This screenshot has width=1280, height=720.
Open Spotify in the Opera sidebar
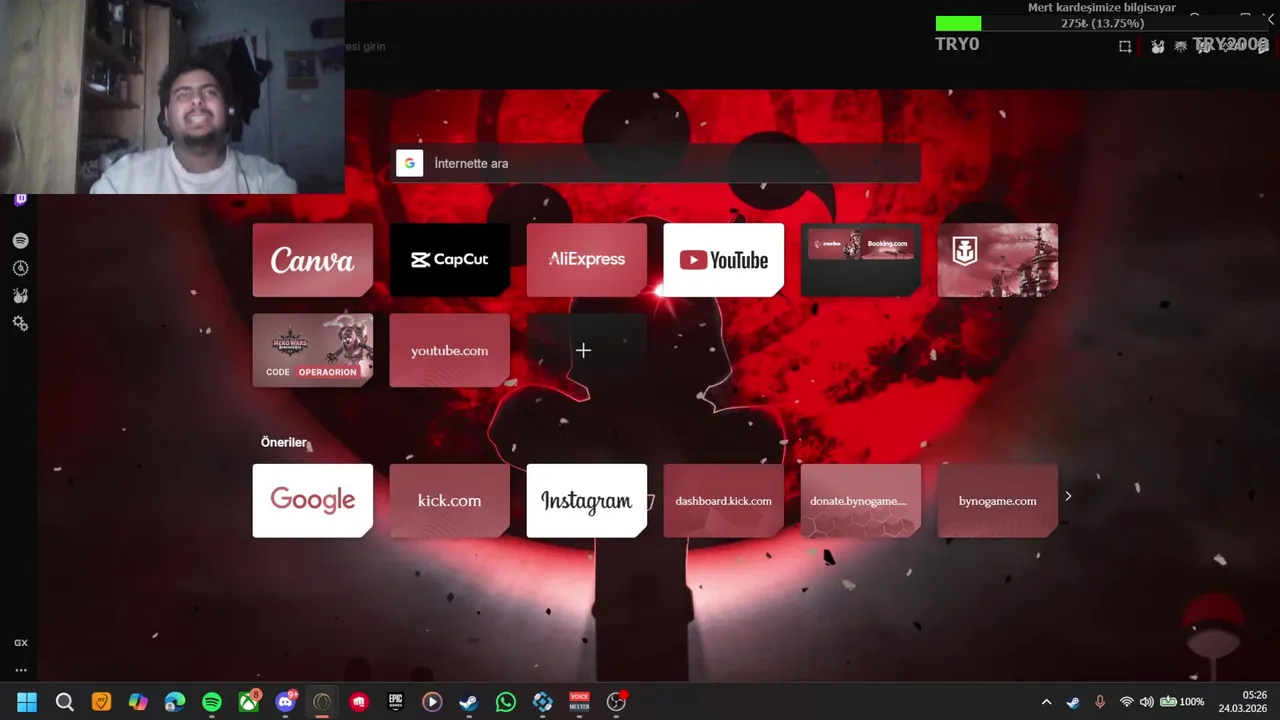[20, 241]
